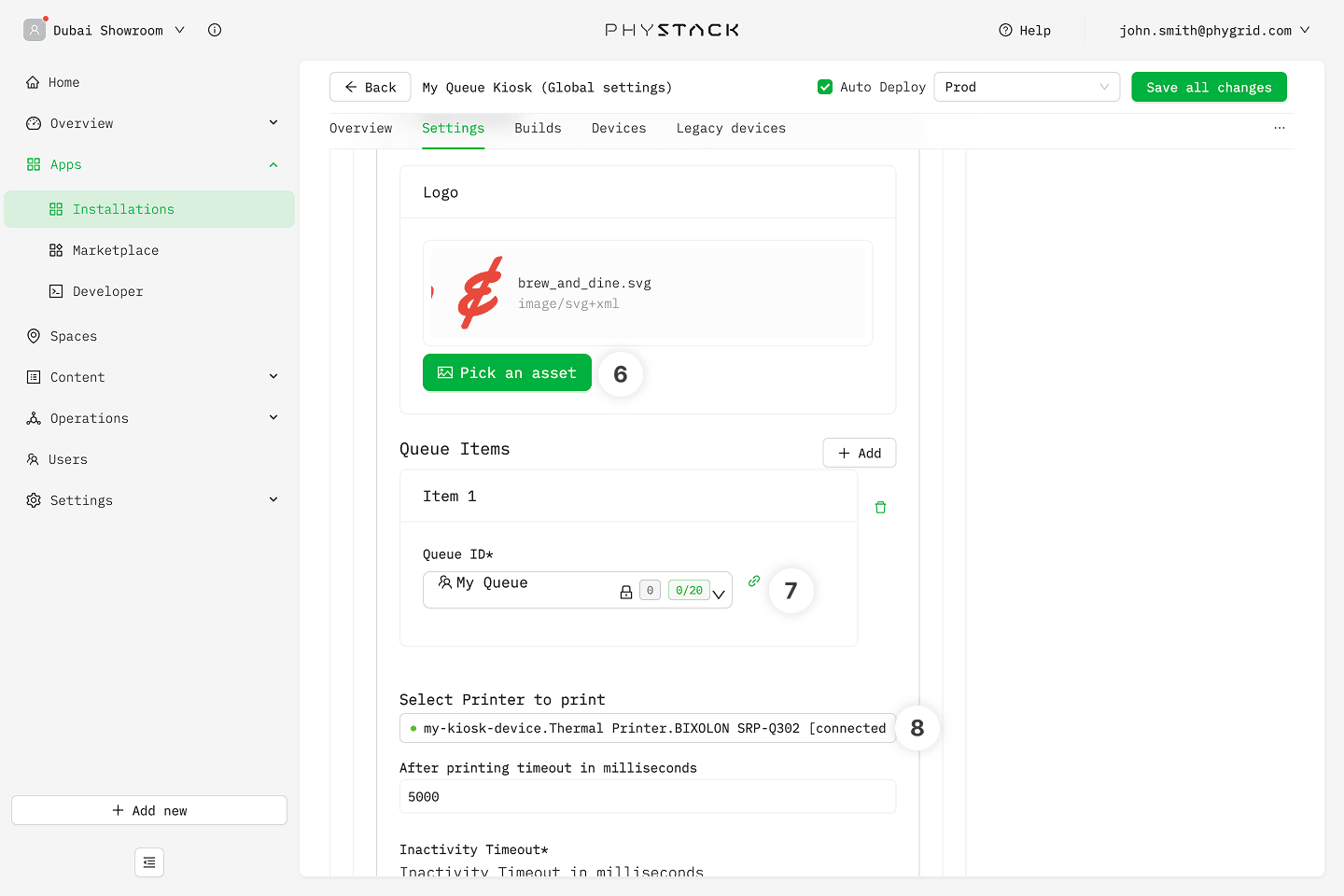Viewport: 1344px width, 896px height.
Task: Open the three-dots more options menu
Action: click(1279, 128)
